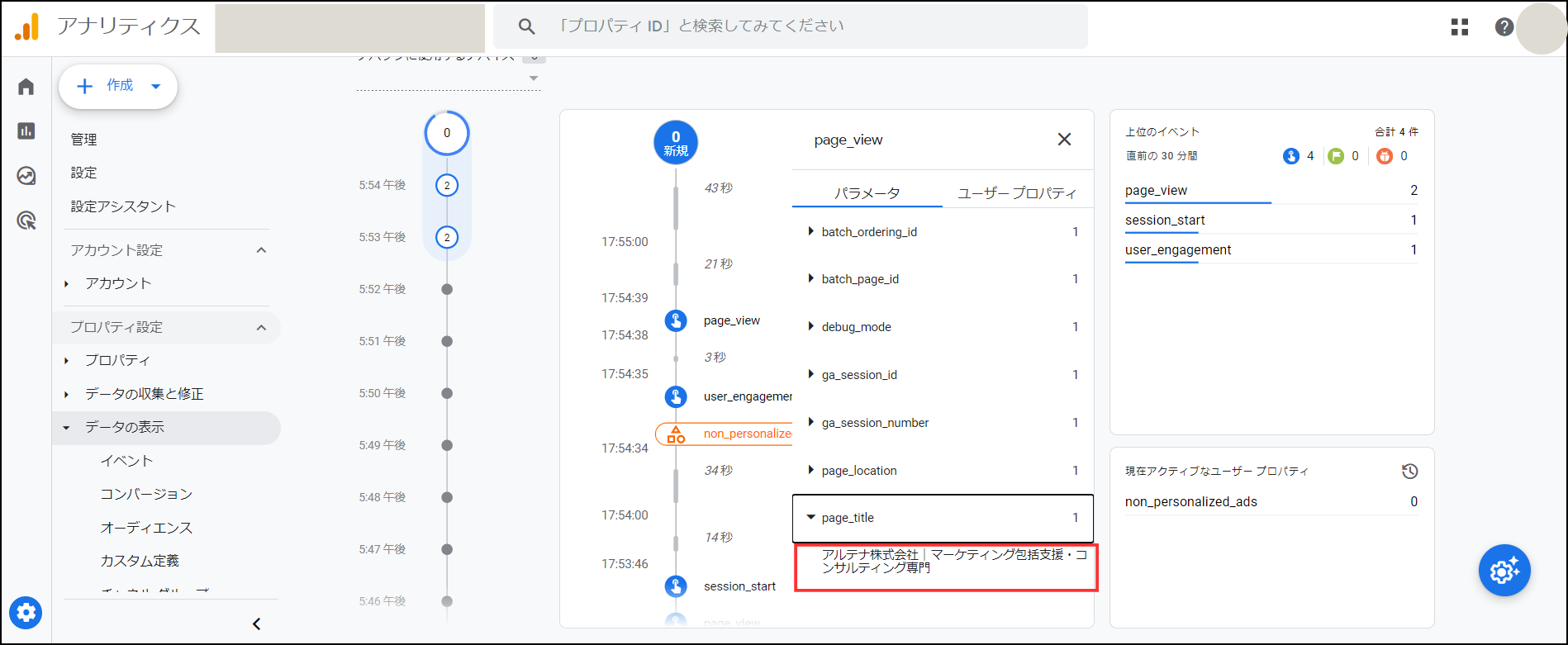Open イベント in the sidebar
This screenshot has width=1568, height=645.
[127, 461]
